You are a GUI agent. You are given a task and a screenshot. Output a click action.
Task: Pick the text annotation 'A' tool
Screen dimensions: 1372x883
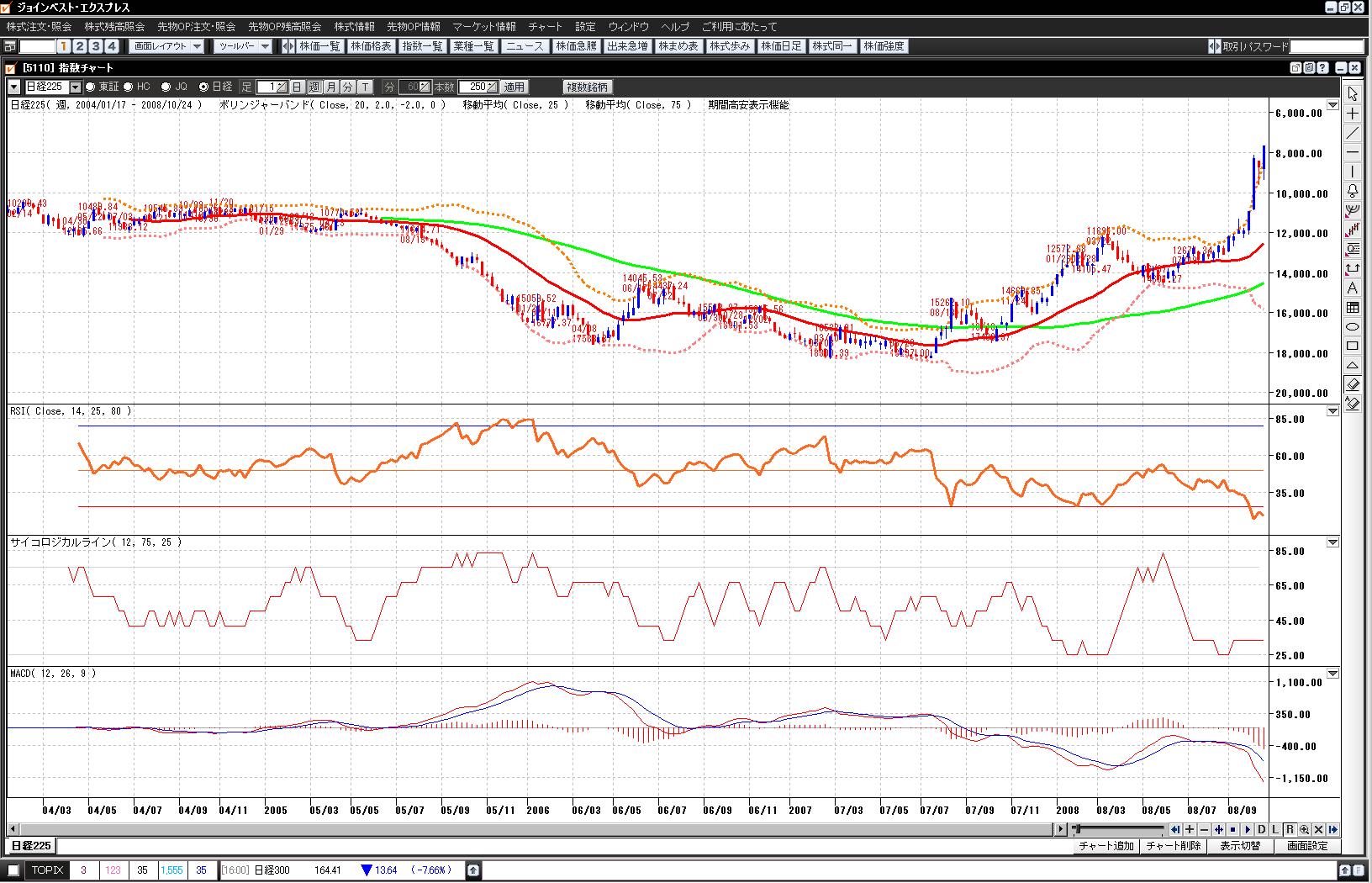[1352, 288]
